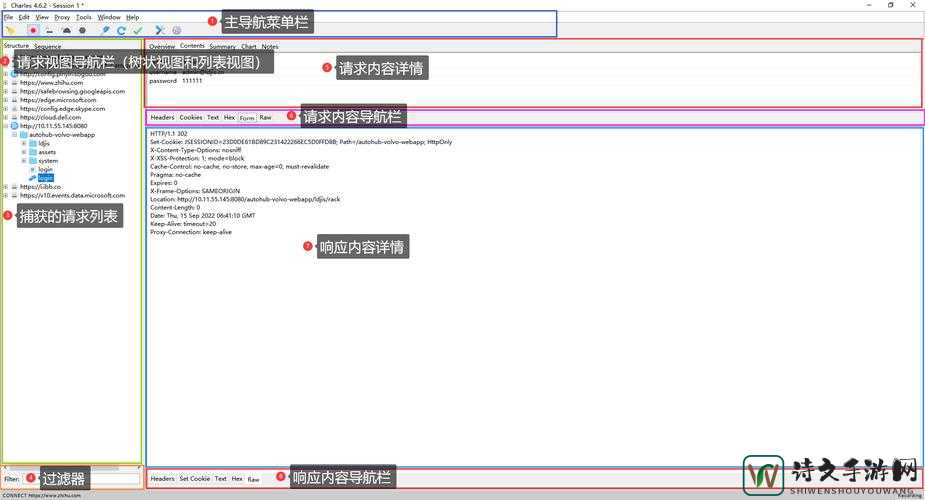Click the password form field row
The image size is (925, 500).
tap(176, 81)
